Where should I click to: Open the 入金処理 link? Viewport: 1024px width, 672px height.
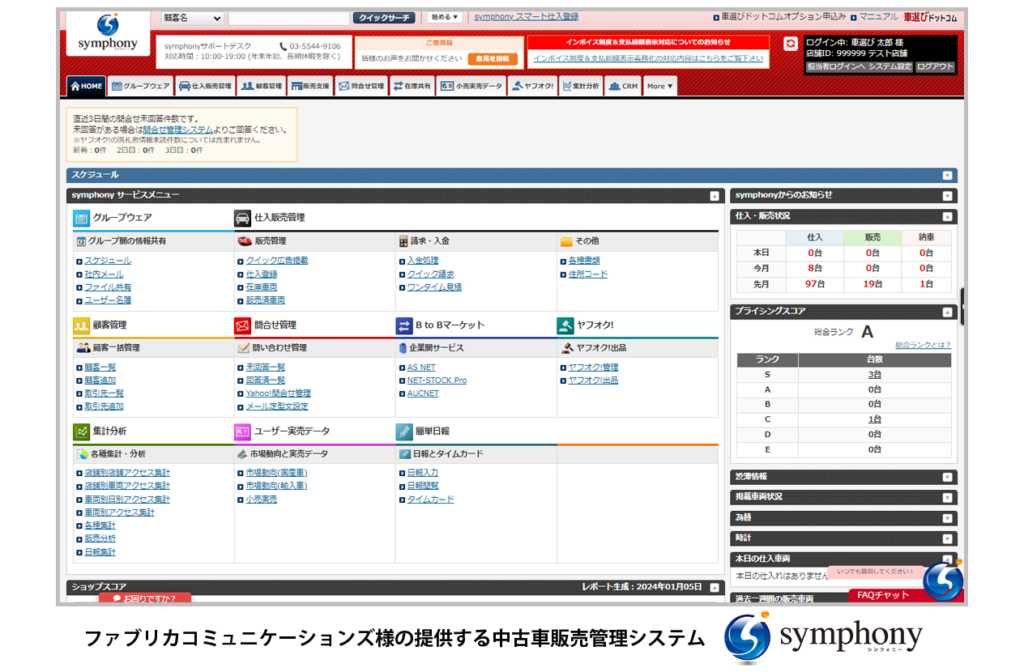click(x=423, y=261)
